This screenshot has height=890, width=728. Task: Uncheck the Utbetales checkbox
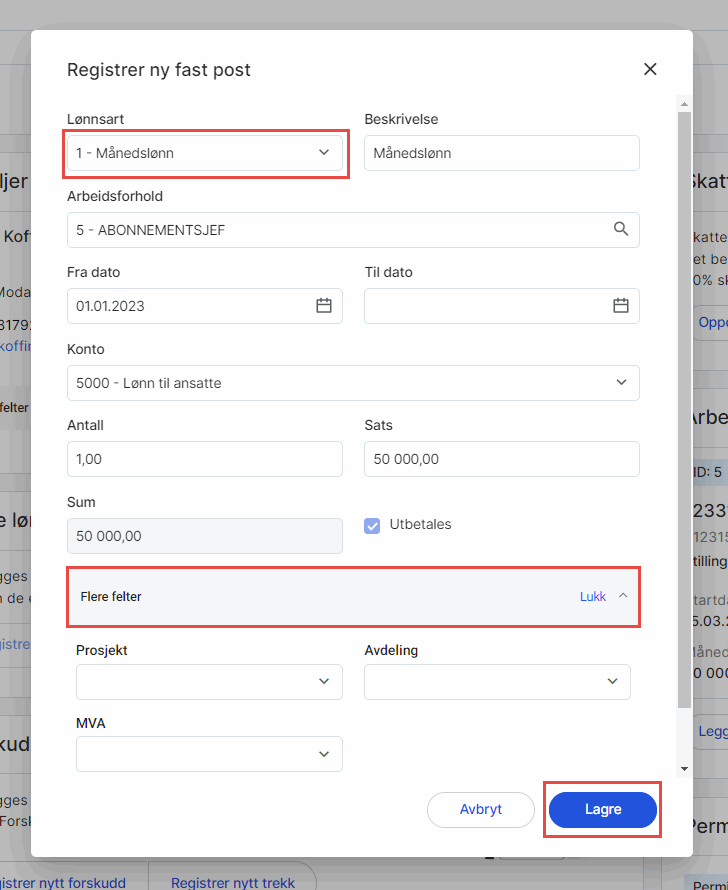[372, 525]
